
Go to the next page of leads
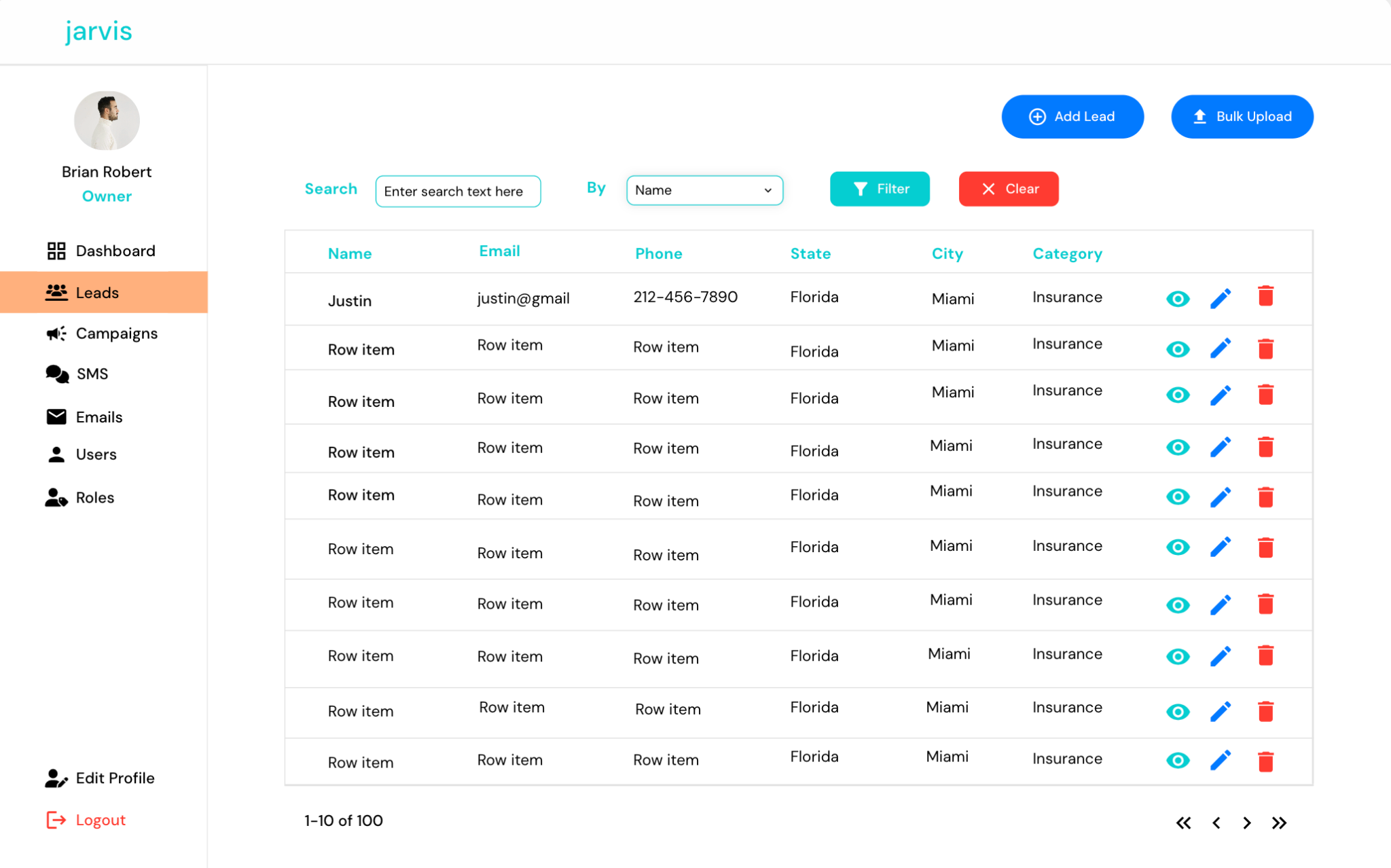[x=1247, y=823]
